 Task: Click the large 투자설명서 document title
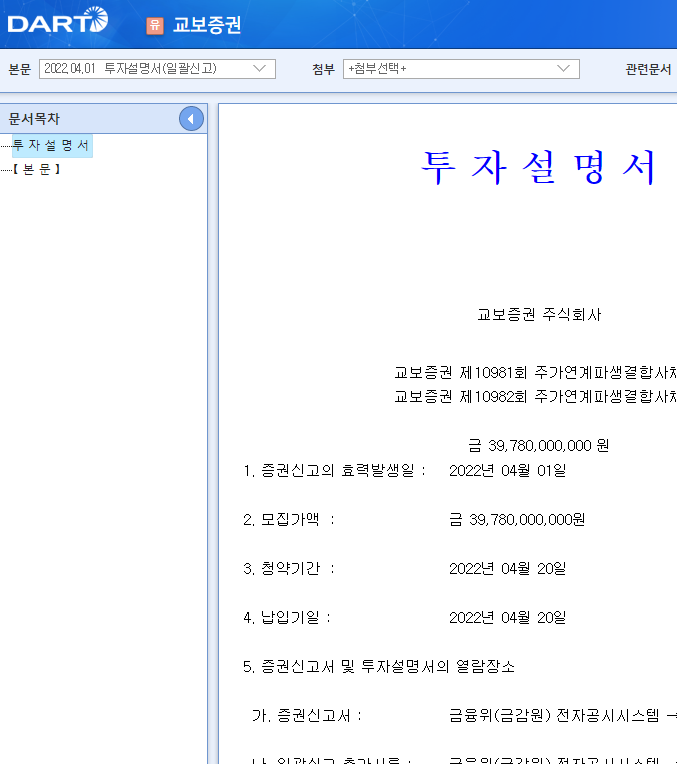[539, 167]
